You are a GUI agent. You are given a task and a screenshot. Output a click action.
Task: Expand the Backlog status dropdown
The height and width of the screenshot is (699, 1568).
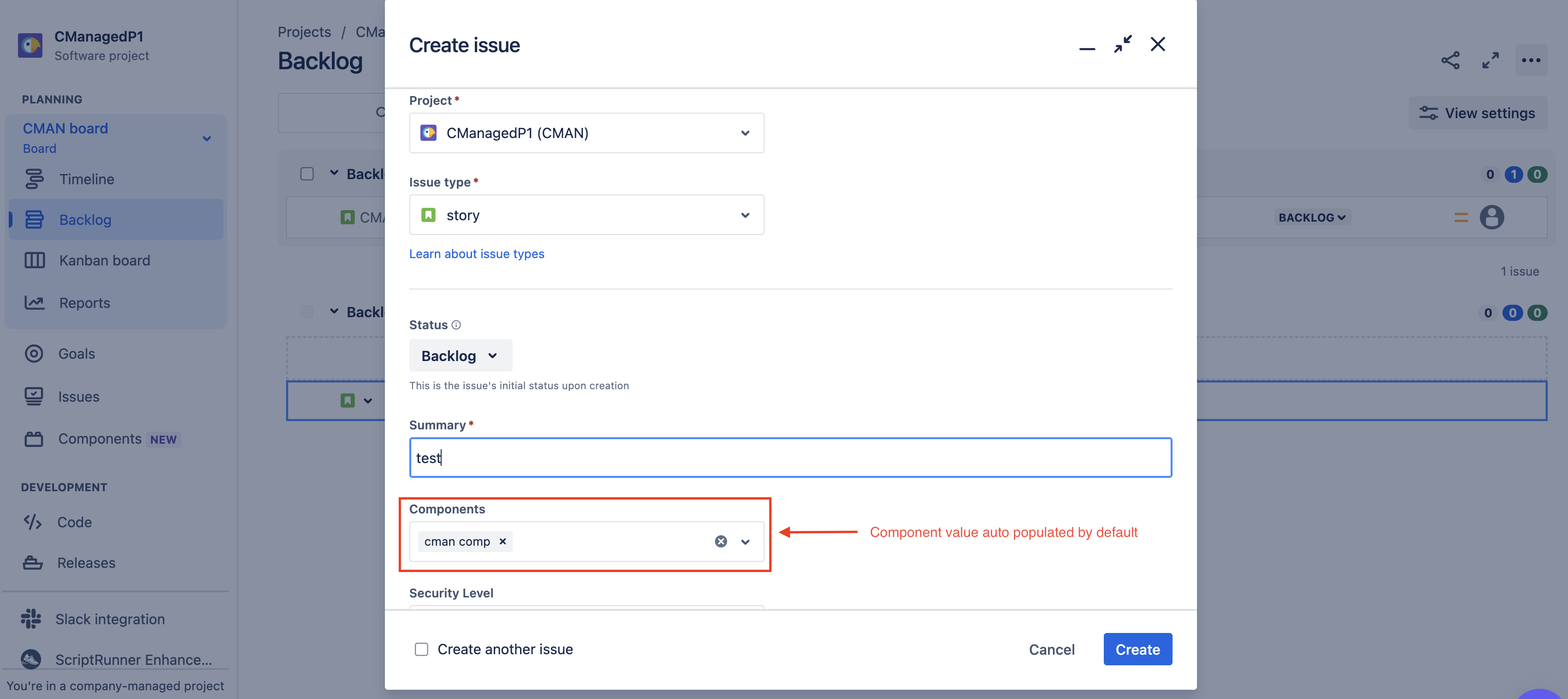tap(460, 356)
